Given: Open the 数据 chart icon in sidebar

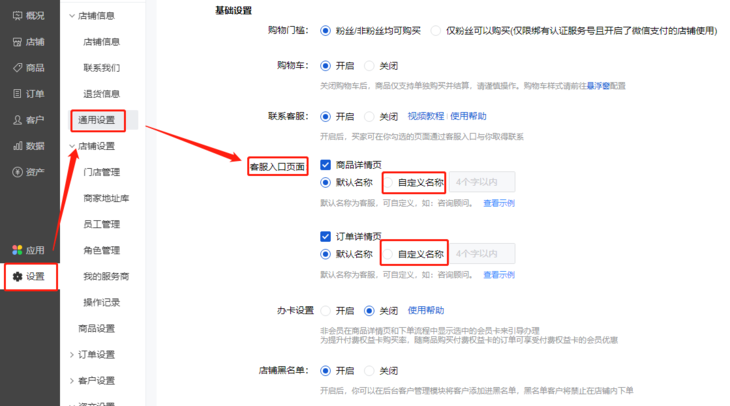Looking at the screenshot, I should pos(17,146).
